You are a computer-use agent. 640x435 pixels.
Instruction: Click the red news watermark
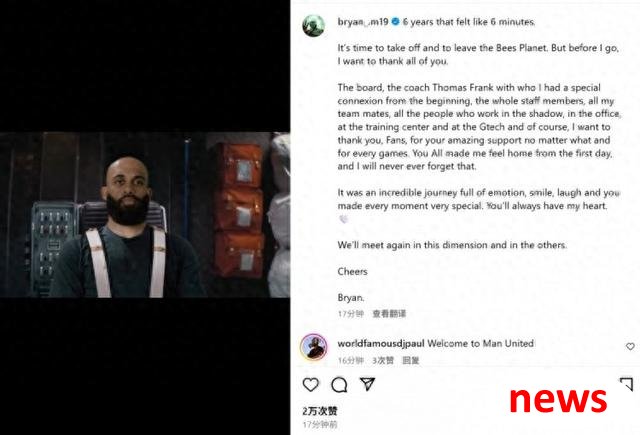pos(558,400)
